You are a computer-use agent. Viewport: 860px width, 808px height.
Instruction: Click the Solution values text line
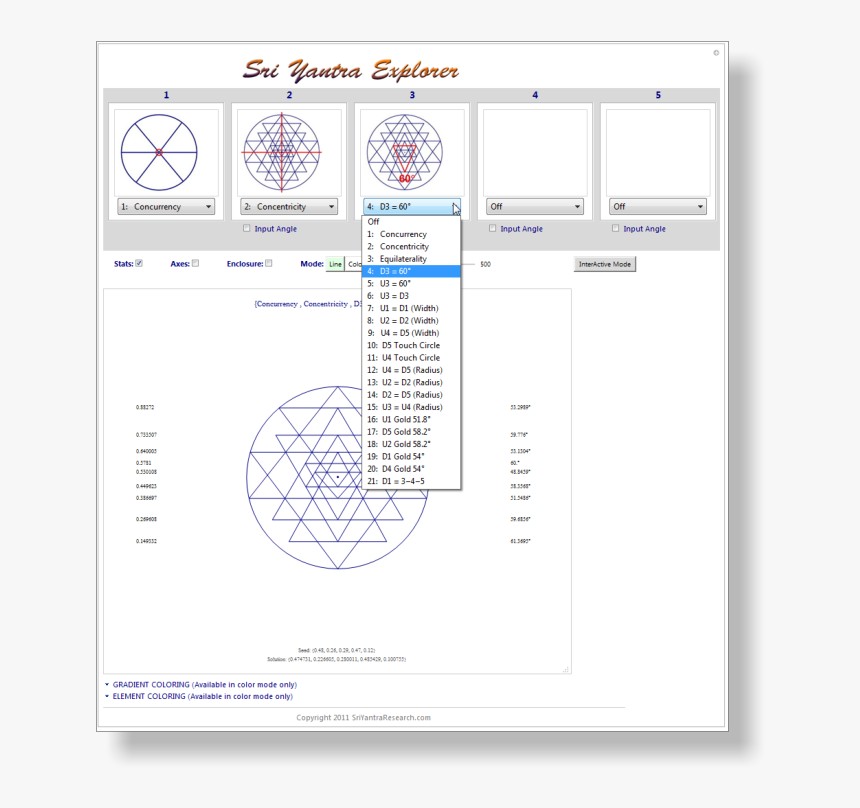pyautogui.click(x=336, y=659)
